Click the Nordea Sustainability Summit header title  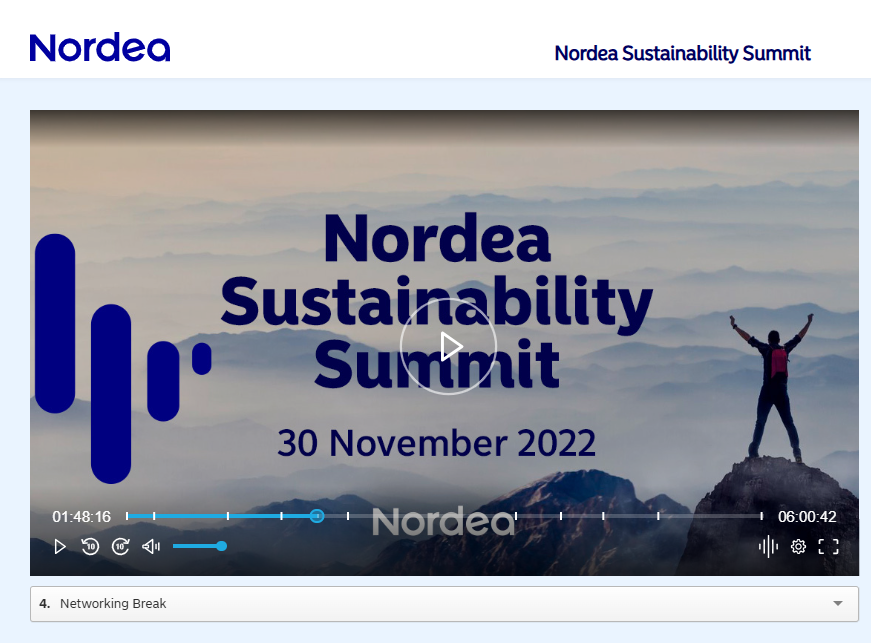pos(683,53)
